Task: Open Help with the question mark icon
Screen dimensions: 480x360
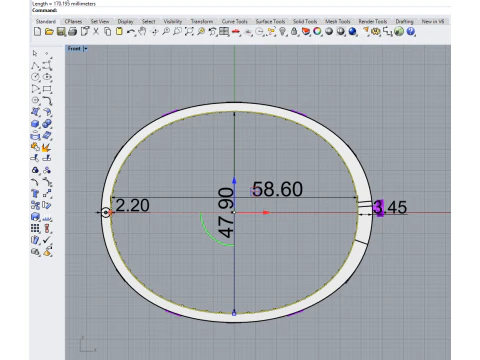Action: (411, 32)
